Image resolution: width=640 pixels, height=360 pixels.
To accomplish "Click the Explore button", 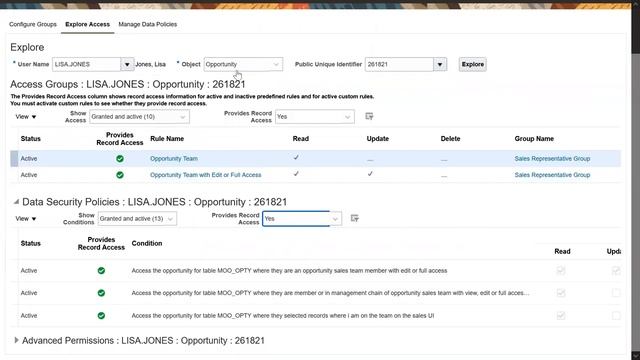I will [473, 64].
